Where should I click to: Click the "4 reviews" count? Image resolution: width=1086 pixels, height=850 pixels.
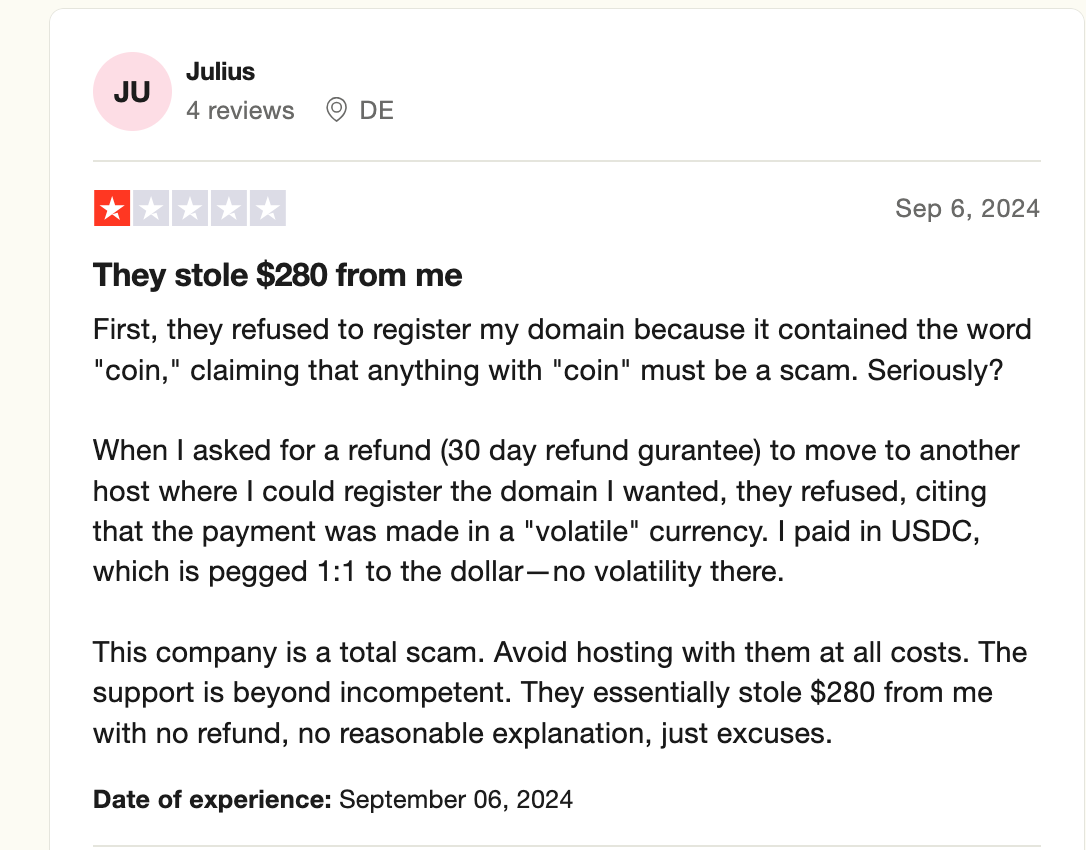coord(240,110)
